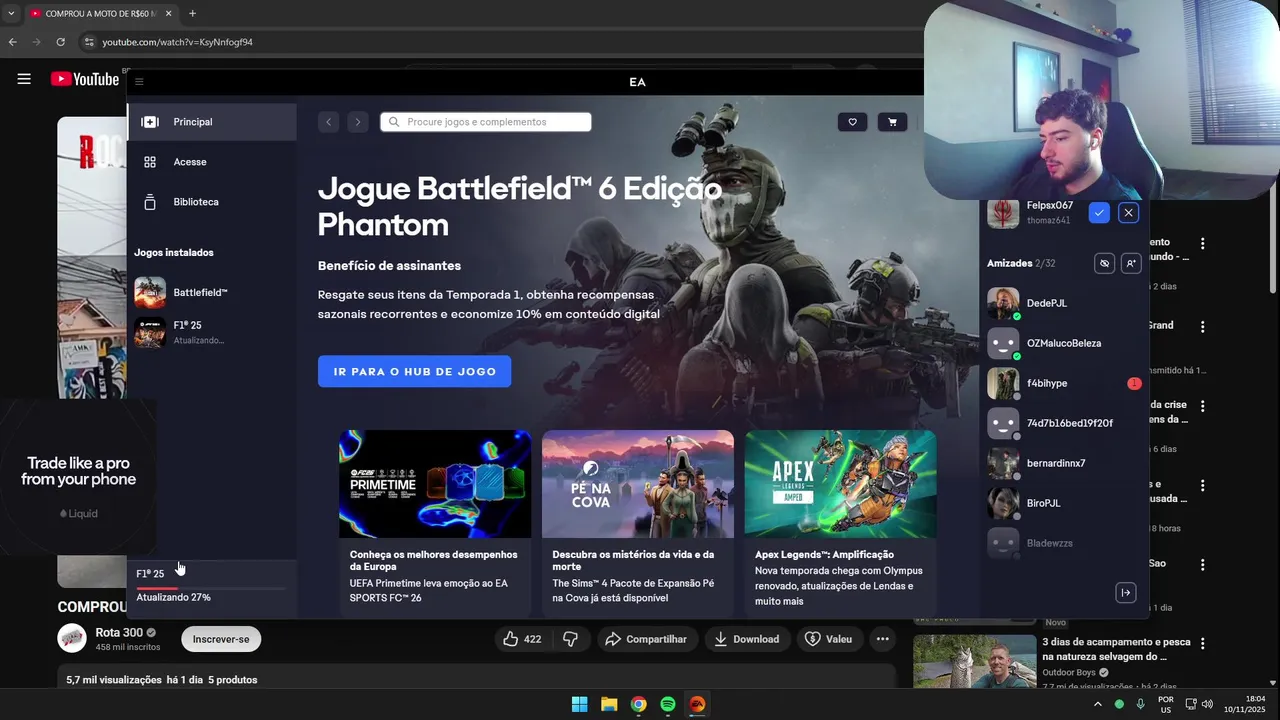This screenshot has height=720, width=1280.
Task: Open friend DedePJL
Action: coord(1064,303)
